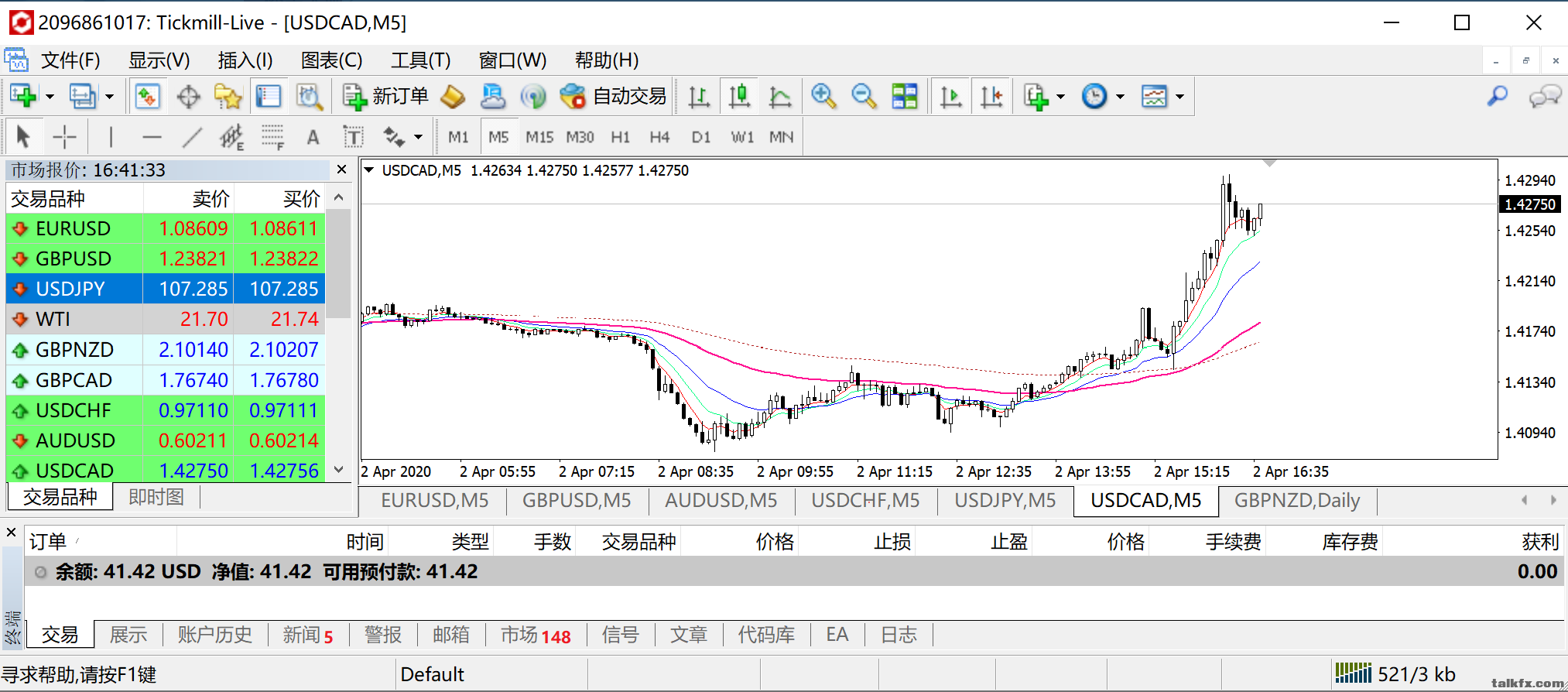Expand the Periods dropdown arrow
The height and width of the screenshot is (692, 1568).
[x=1120, y=98]
